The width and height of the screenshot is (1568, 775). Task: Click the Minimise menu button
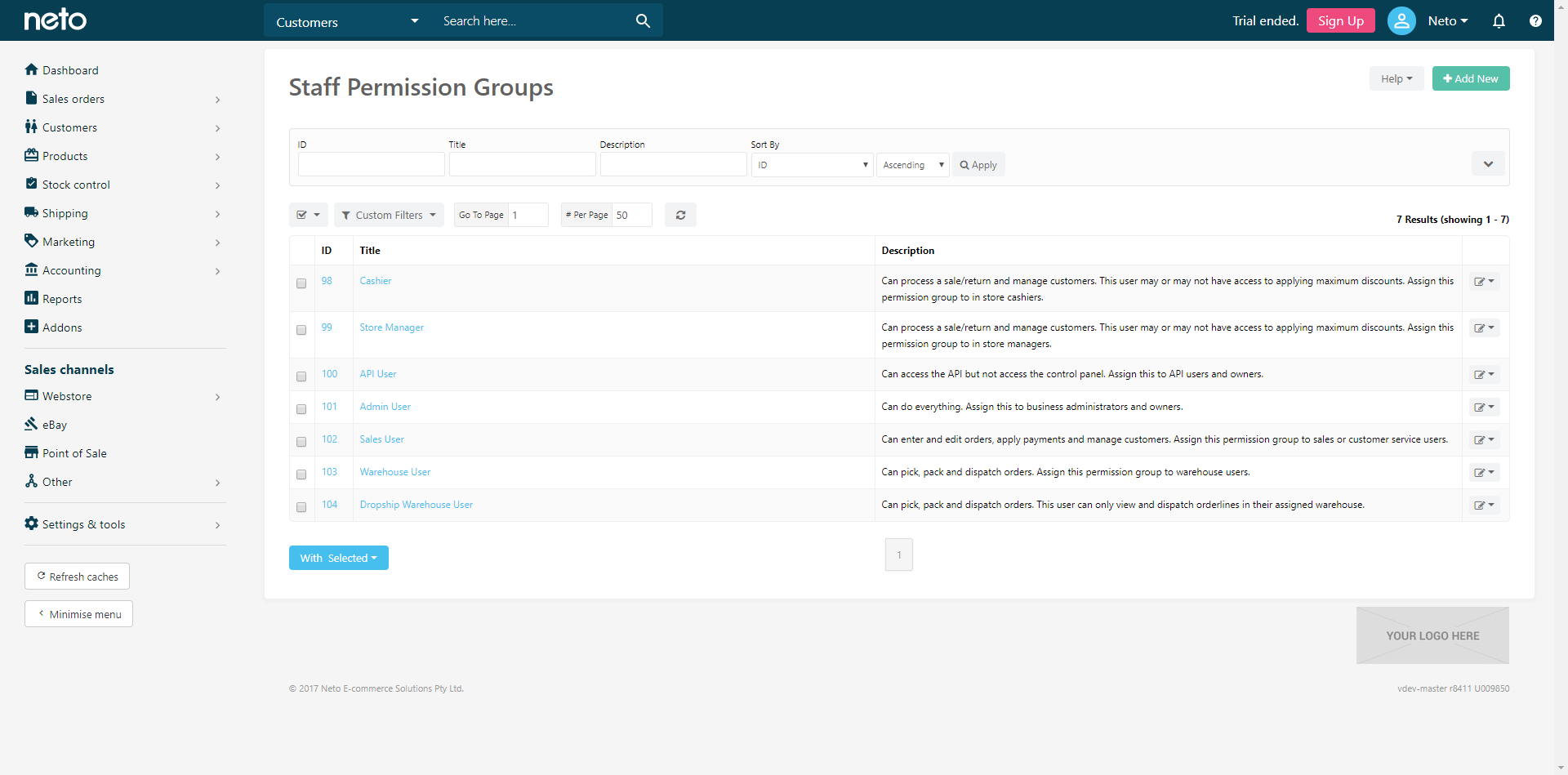pyautogui.click(x=78, y=614)
